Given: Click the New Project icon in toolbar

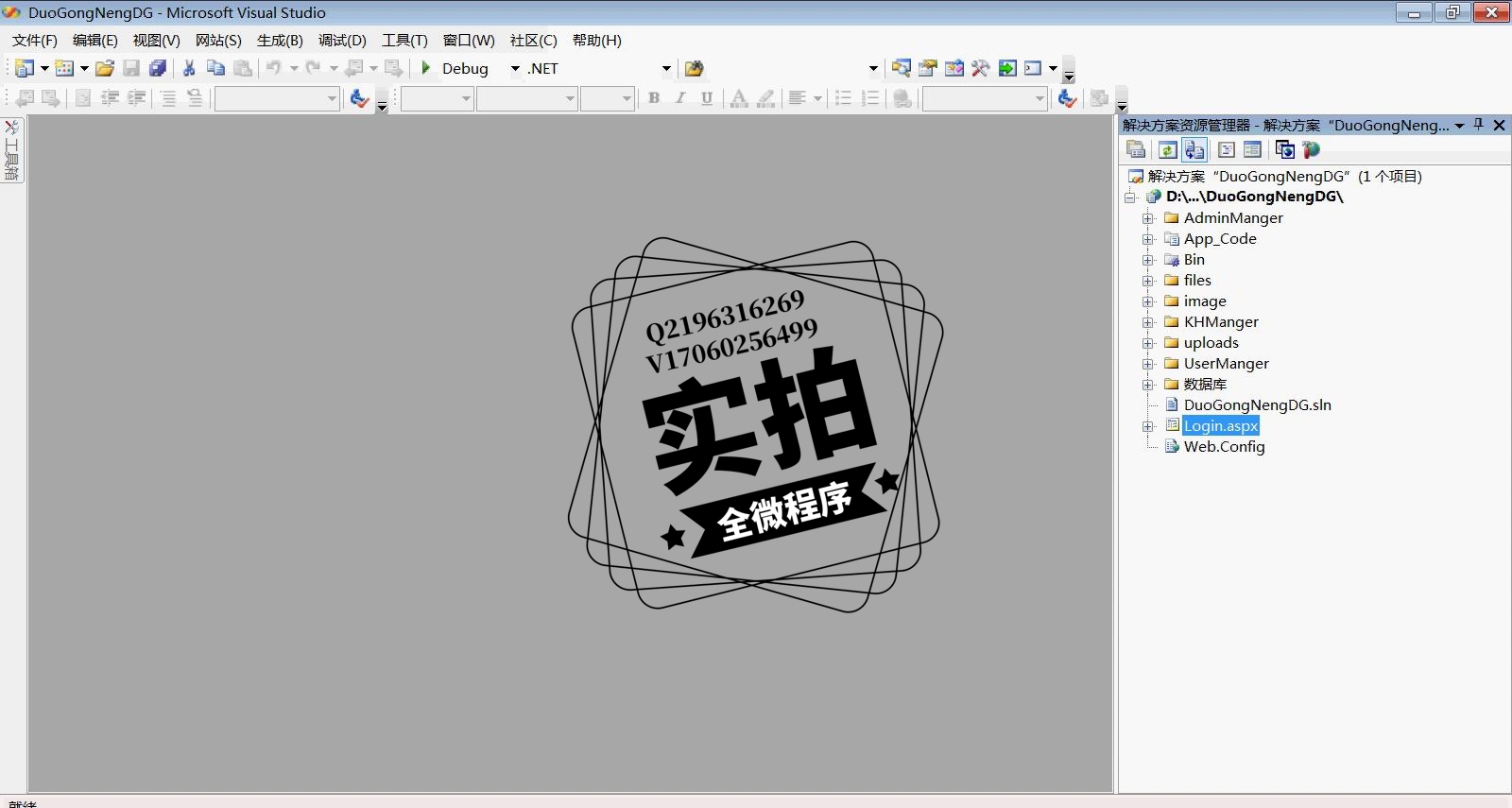Looking at the screenshot, I should 25,68.
